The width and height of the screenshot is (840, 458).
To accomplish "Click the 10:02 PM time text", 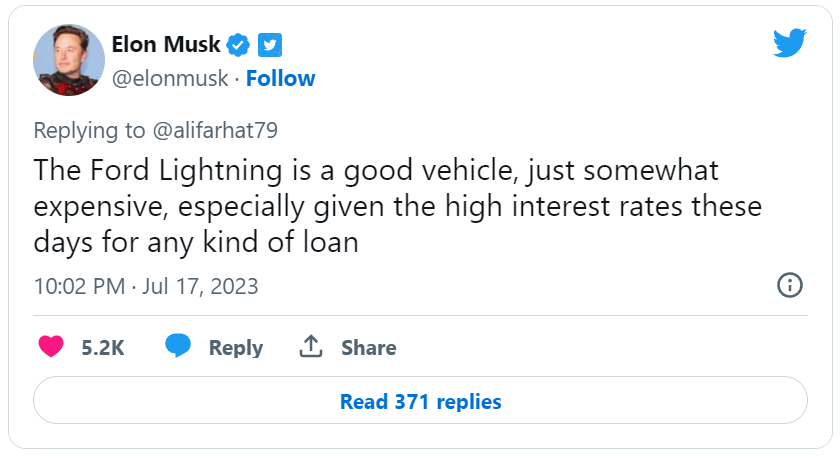I will coord(79,286).
